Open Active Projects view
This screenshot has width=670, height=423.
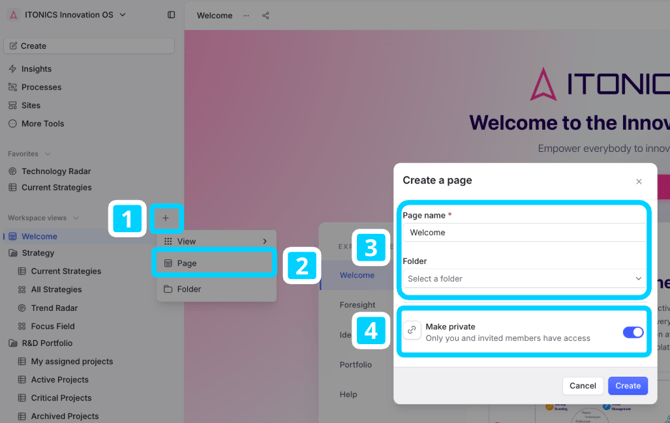[59, 380]
